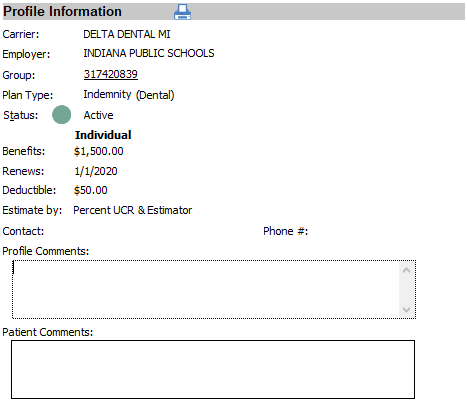Click the Indemnity (Dental) plan type value
This screenshot has width=467, height=401.
coord(129,95)
